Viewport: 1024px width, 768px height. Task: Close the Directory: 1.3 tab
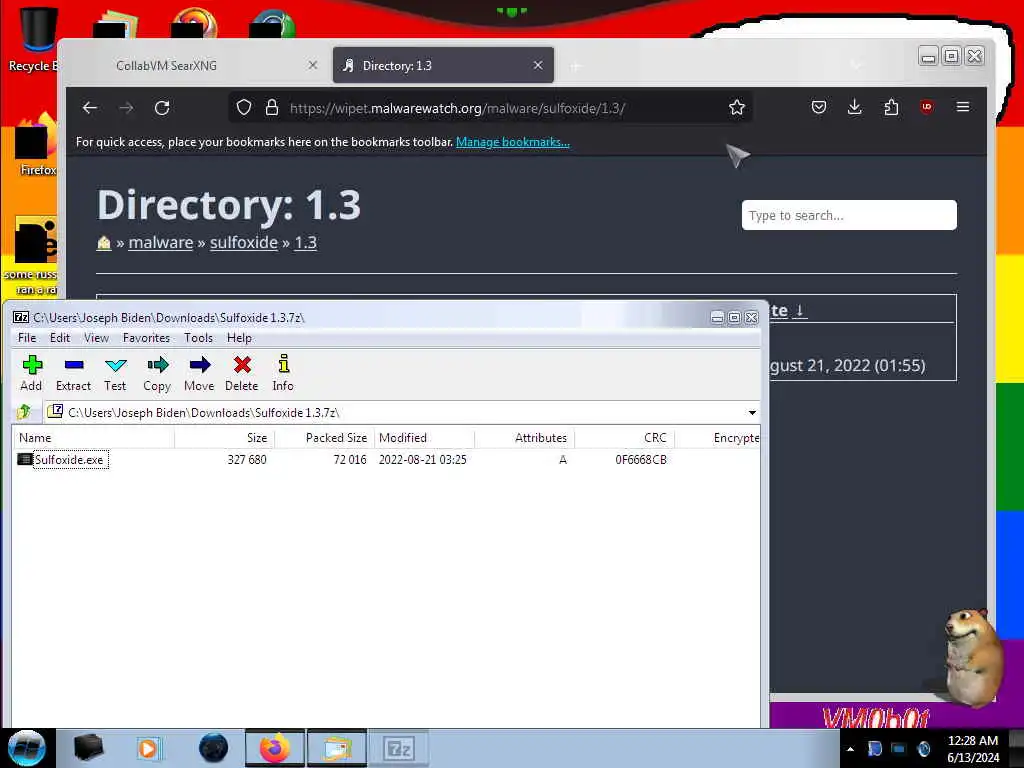coord(537,65)
